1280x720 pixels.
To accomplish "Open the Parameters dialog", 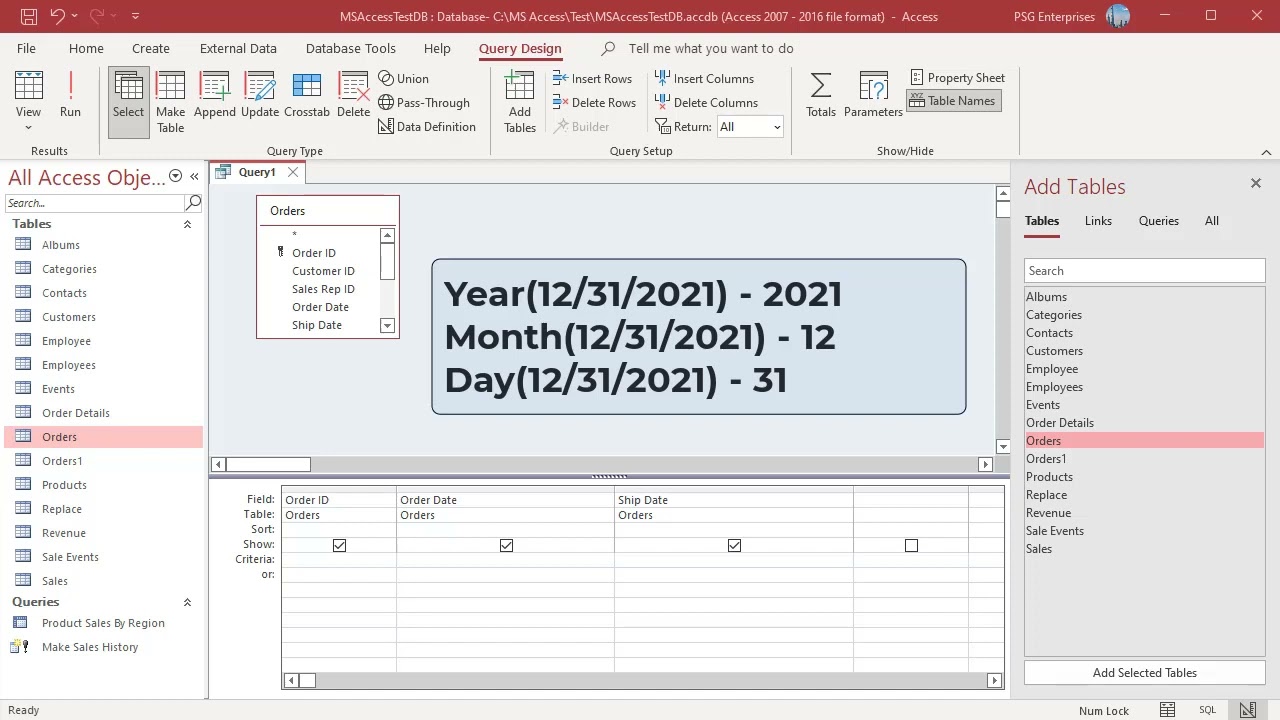I will [x=873, y=96].
